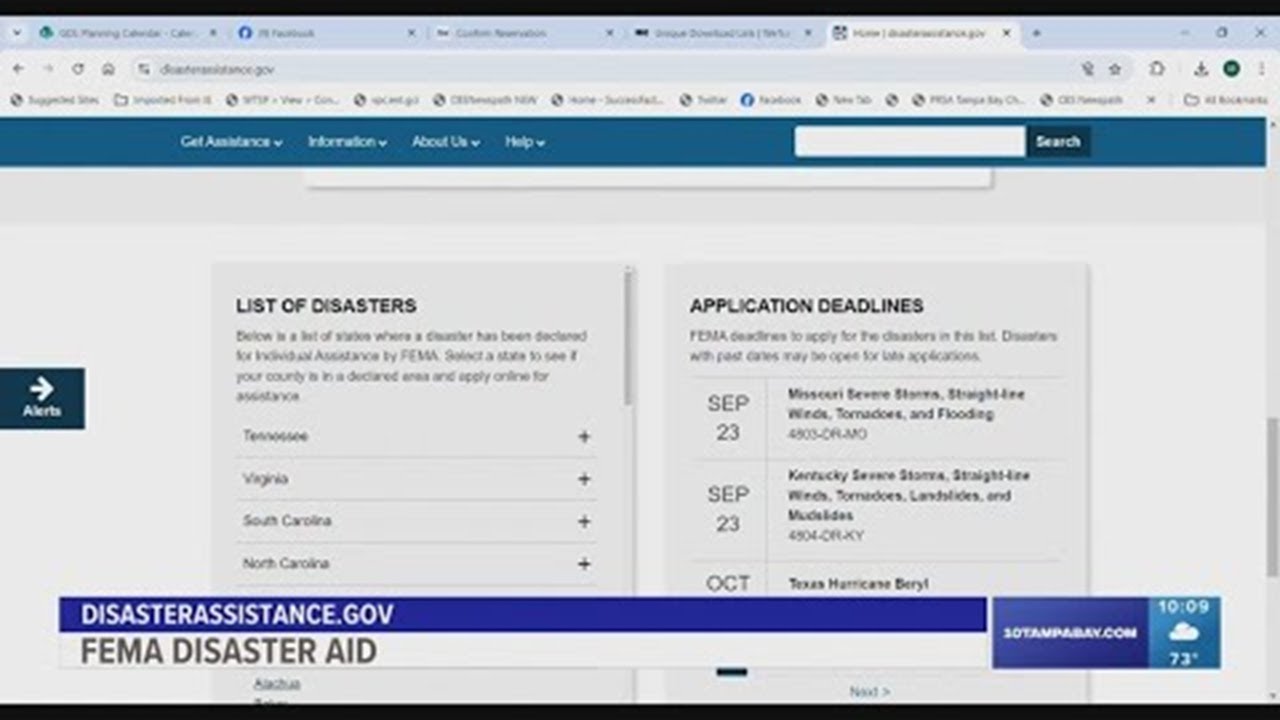This screenshot has height=720, width=1280.
Task: Expand the Help menu
Action: 525,142
